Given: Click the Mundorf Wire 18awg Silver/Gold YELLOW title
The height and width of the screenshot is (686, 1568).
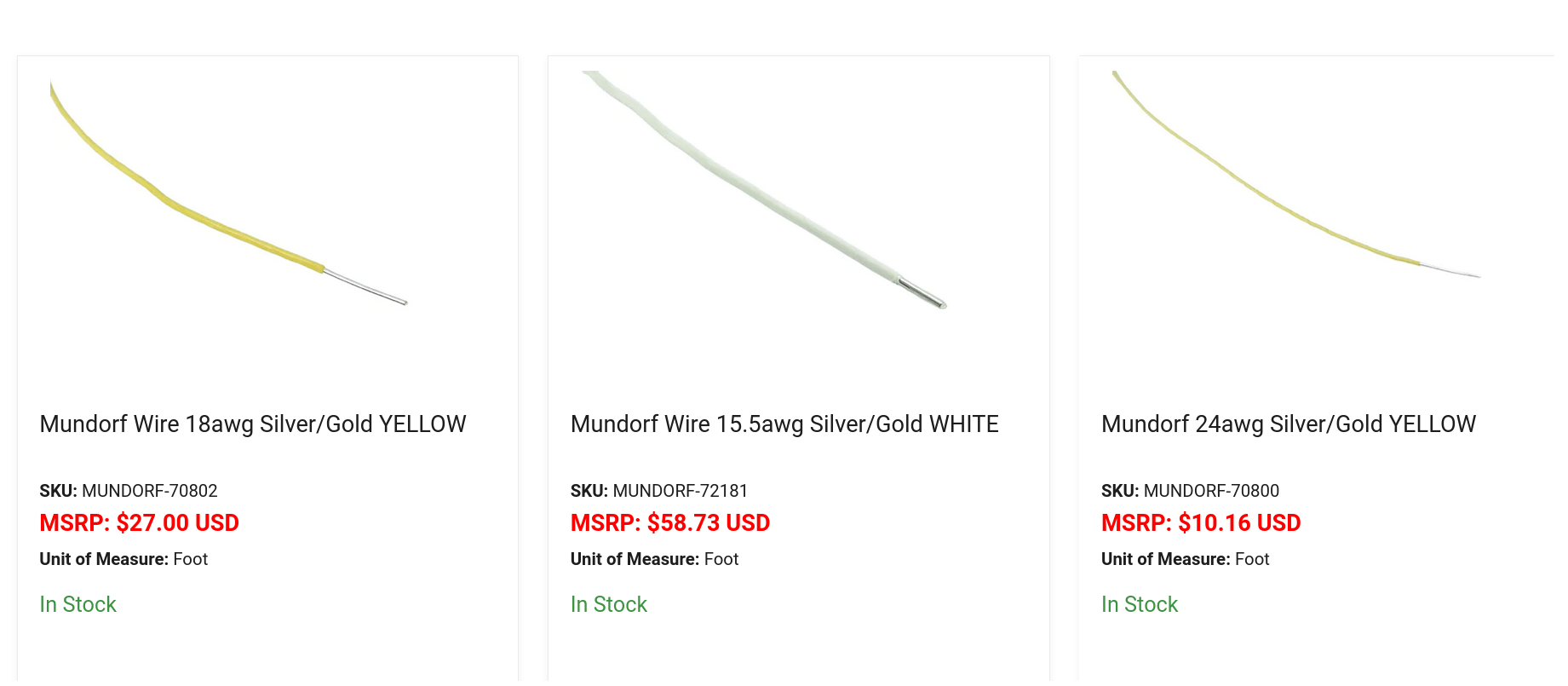Looking at the screenshot, I should 253,424.
